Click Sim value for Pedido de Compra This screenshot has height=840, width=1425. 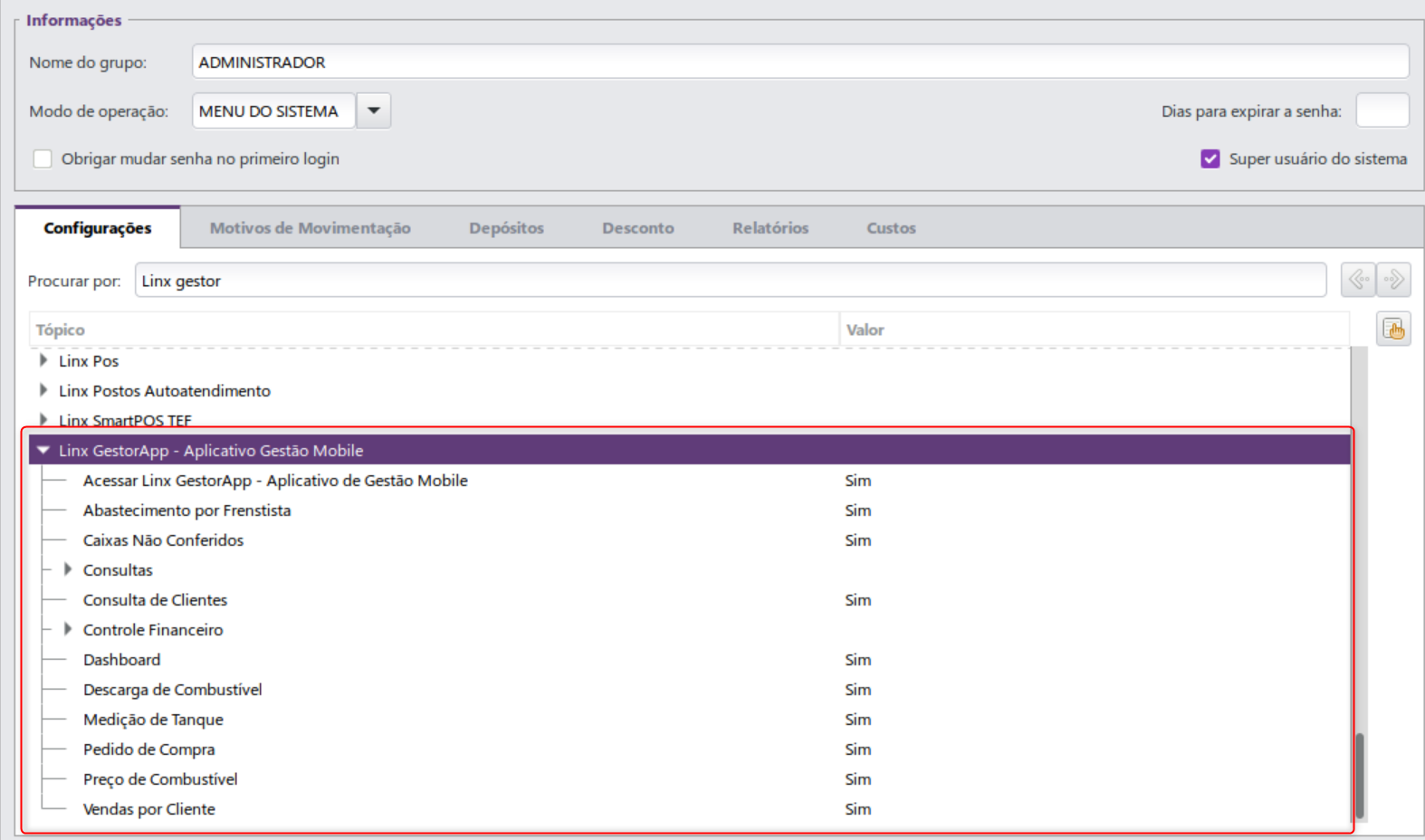pyautogui.click(x=858, y=749)
